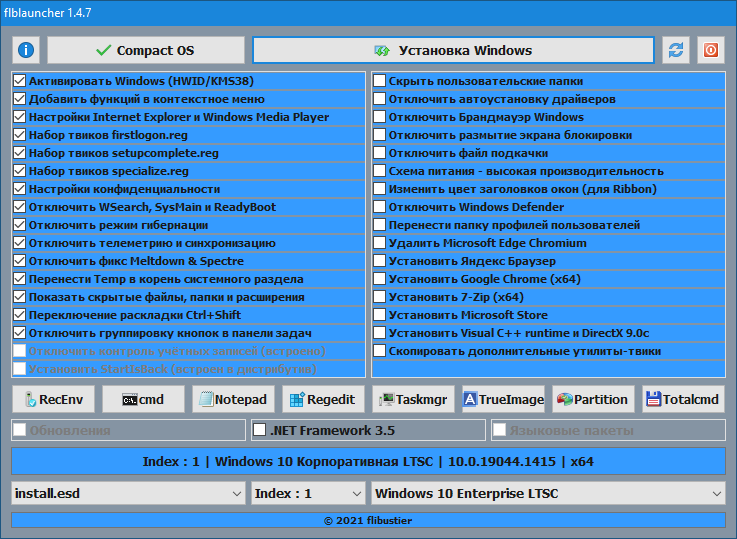The image size is (737, 539).
Task: Launch TrueImage utility
Action: click(x=503, y=399)
